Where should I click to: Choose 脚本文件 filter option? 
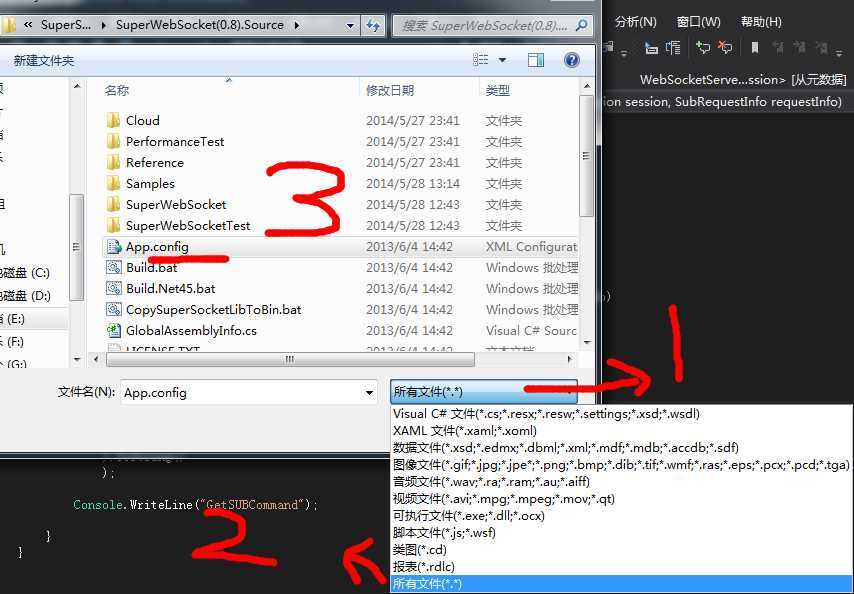[x=622, y=532]
